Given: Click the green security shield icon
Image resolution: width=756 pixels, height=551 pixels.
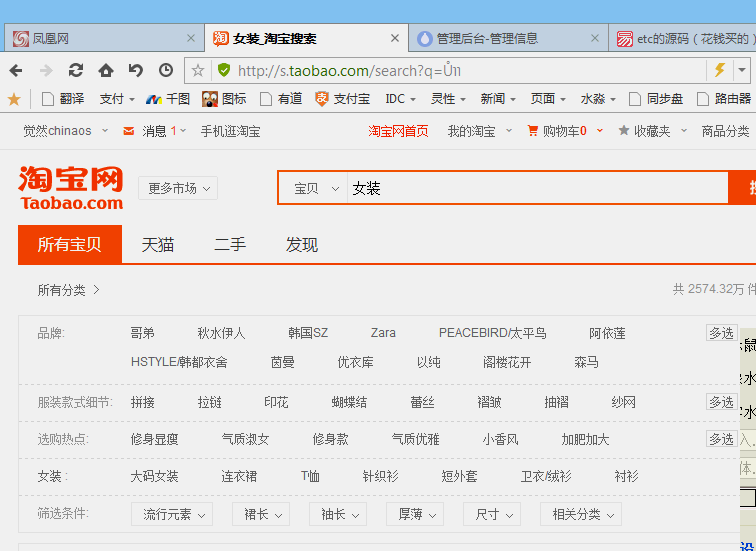Looking at the screenshot, I should coord(224,70).
